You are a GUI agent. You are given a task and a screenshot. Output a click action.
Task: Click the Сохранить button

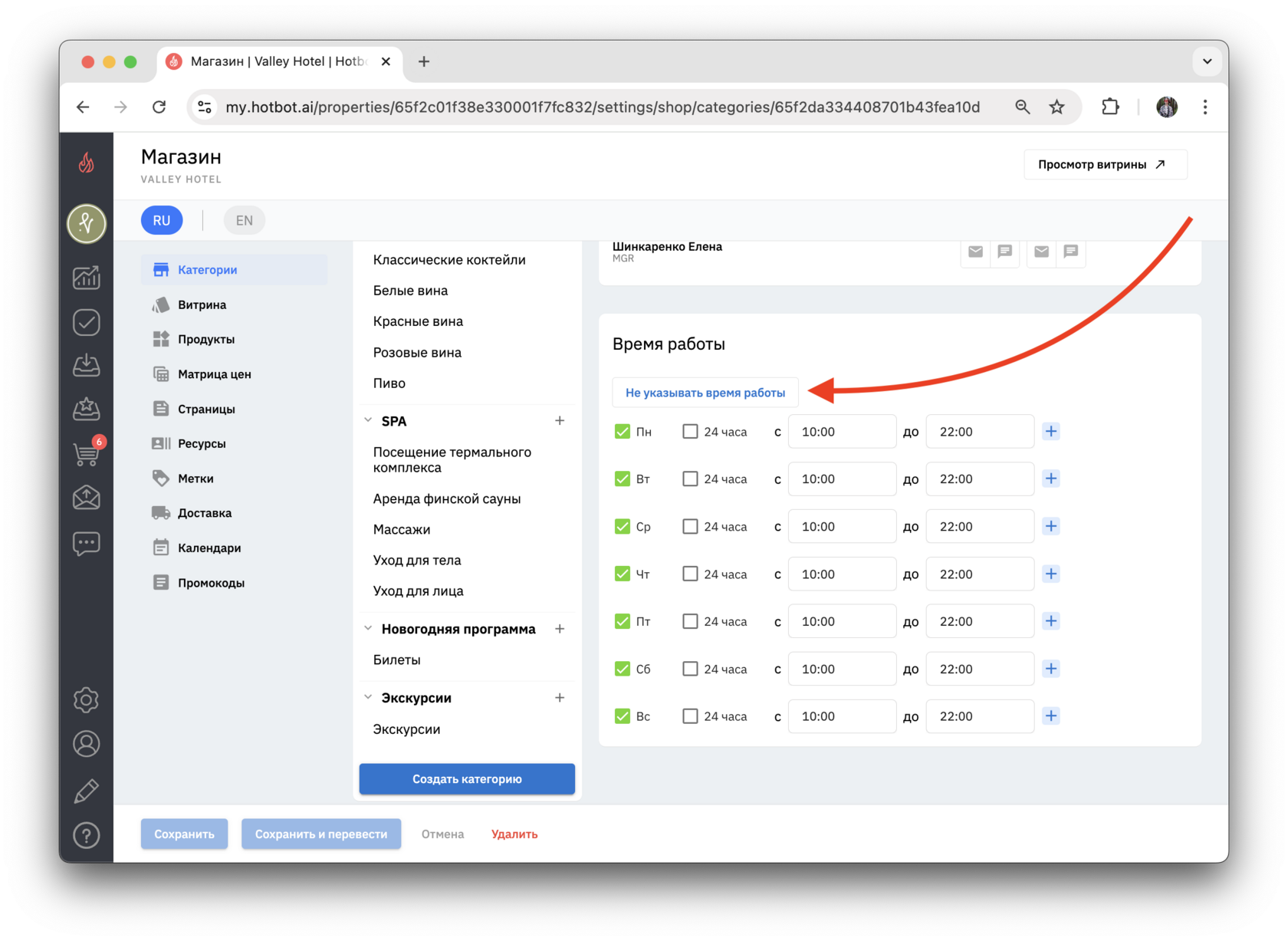[x=184, y=834]
